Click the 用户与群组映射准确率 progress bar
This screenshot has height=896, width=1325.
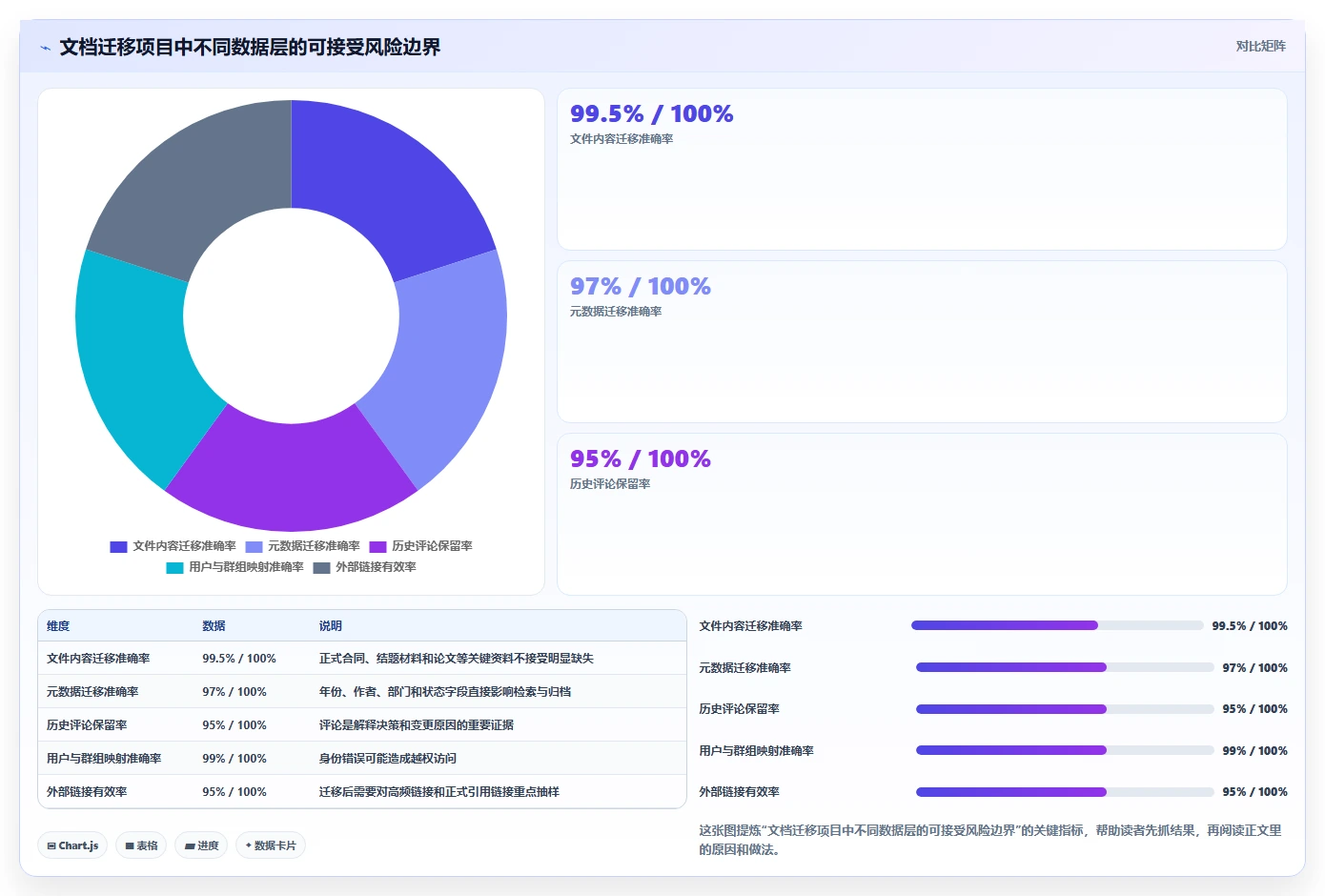pyautogui.click(x=1065, y=750)
